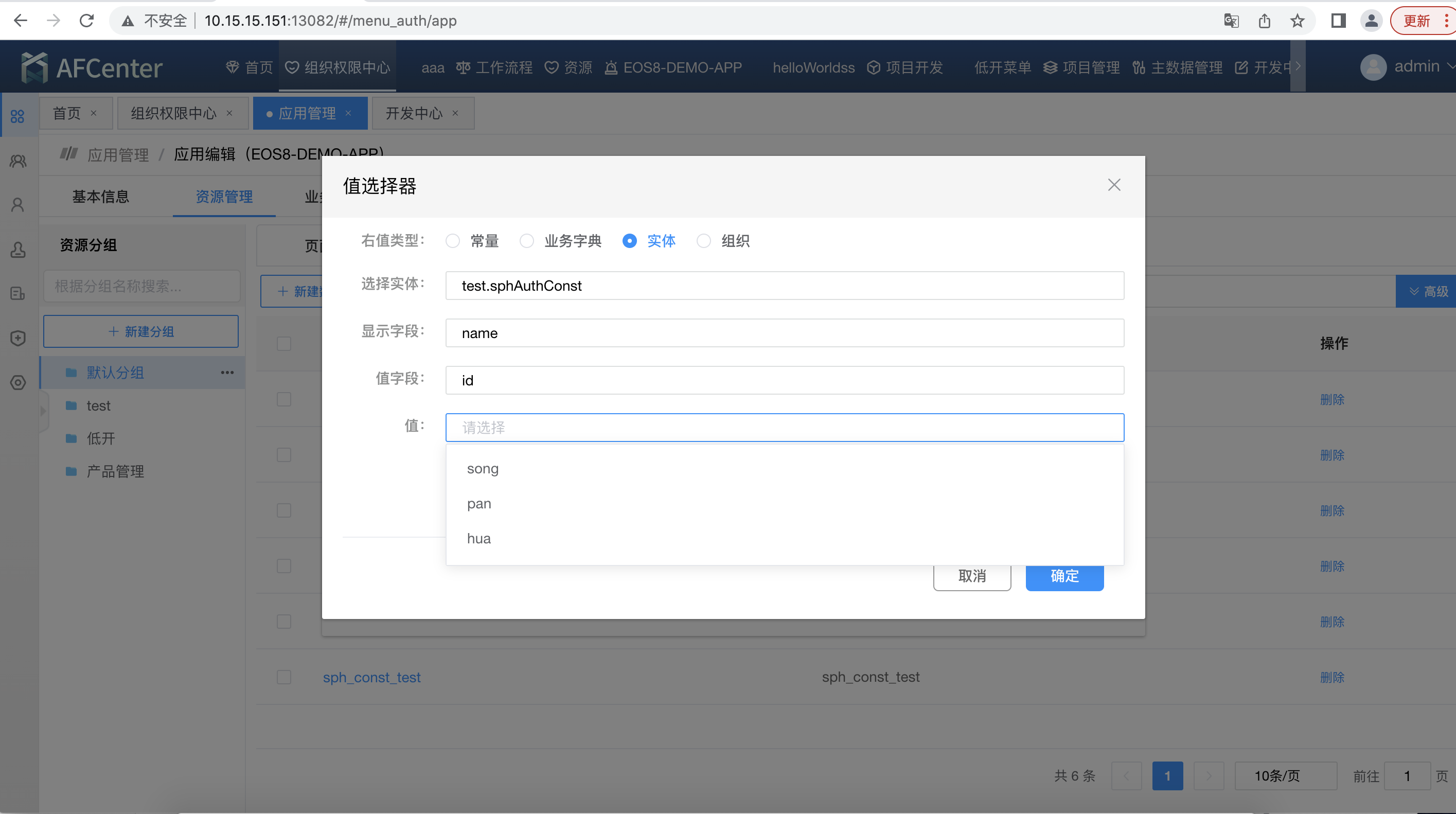Open more options dots for 默认分组
This screenshot has height=814, width=1456.
[227, 373]
